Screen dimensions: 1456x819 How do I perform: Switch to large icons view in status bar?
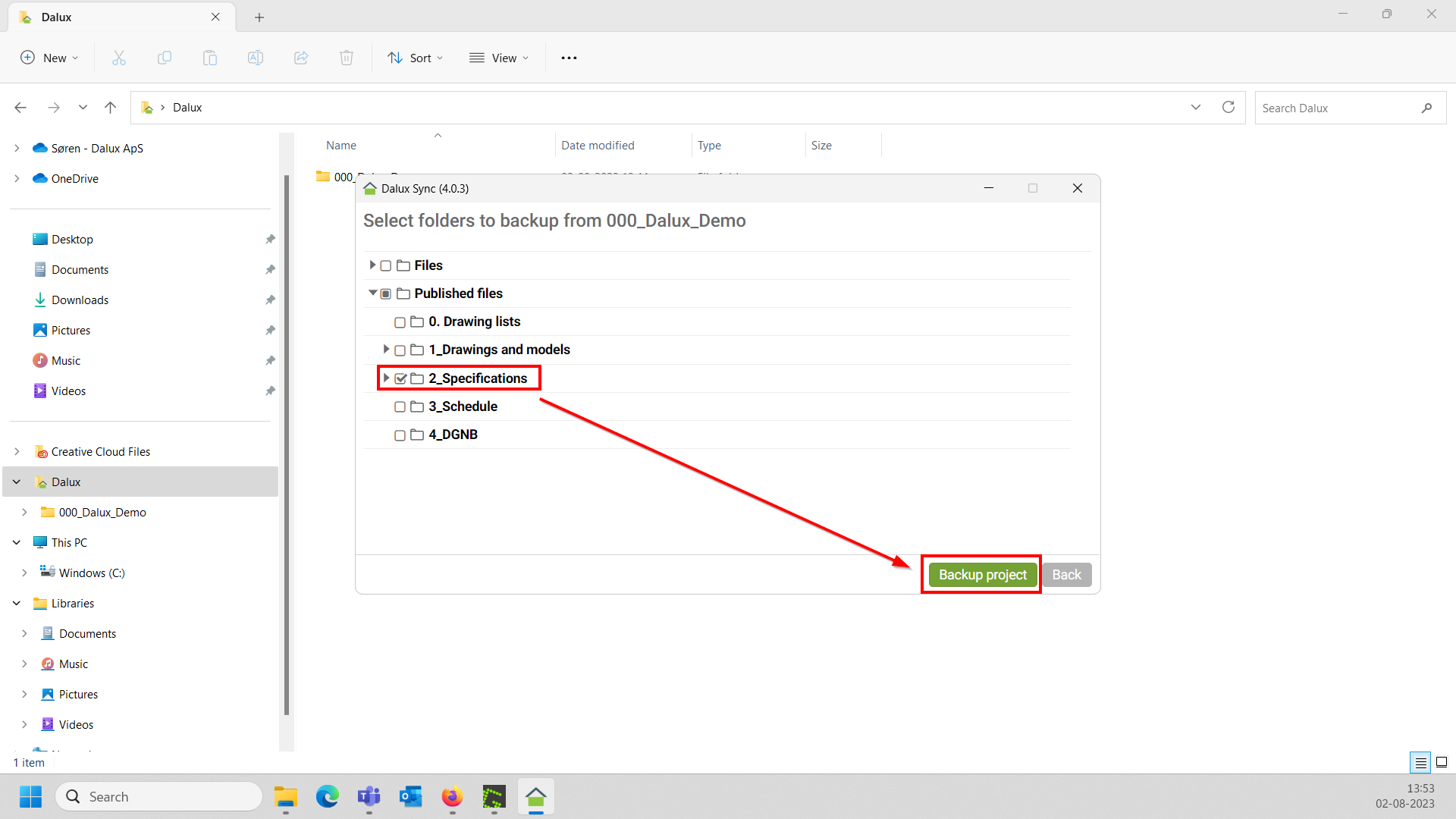(x=1442, y=762)
